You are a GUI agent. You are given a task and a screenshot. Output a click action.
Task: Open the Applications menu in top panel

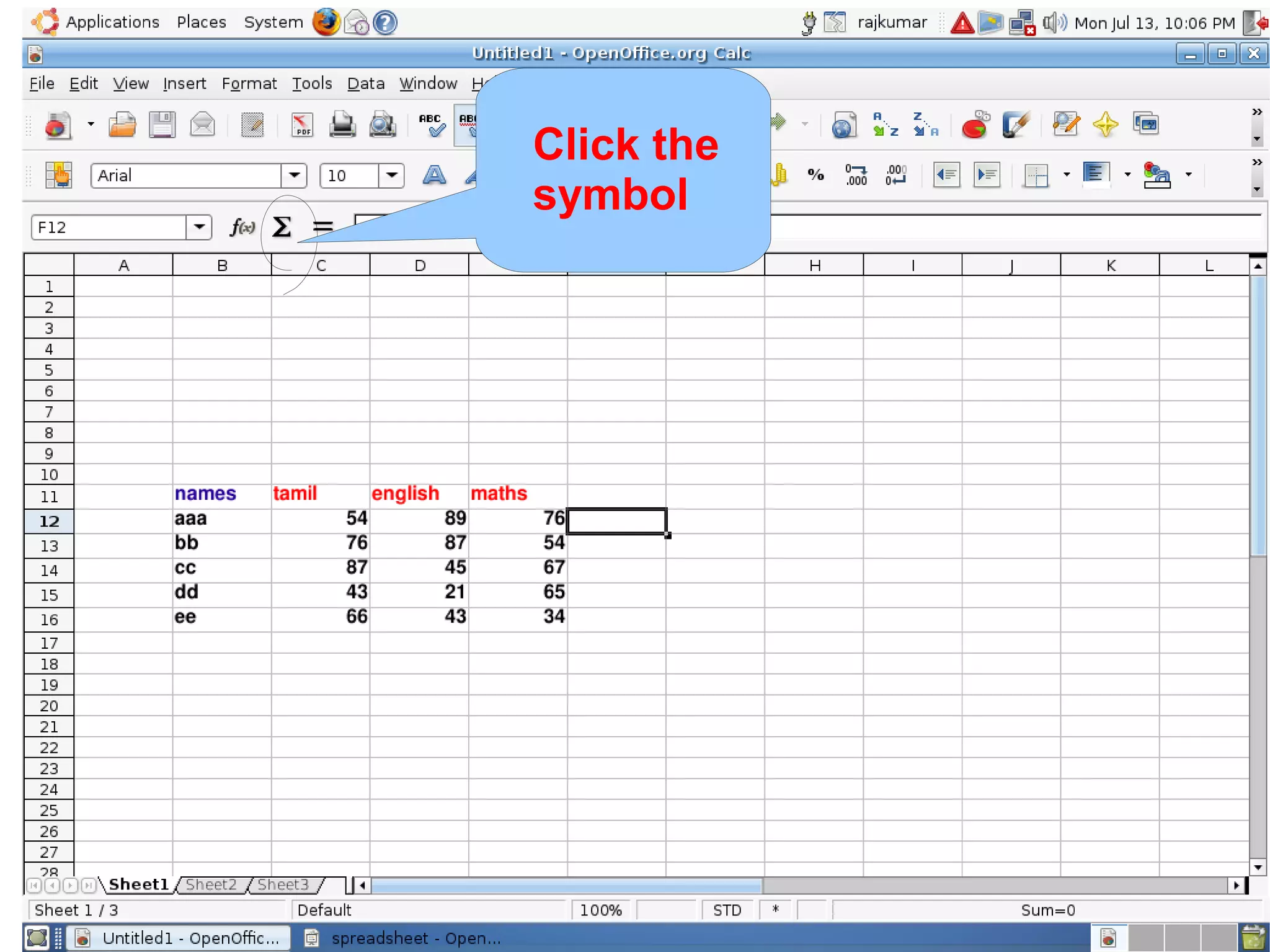pos(112,22)
